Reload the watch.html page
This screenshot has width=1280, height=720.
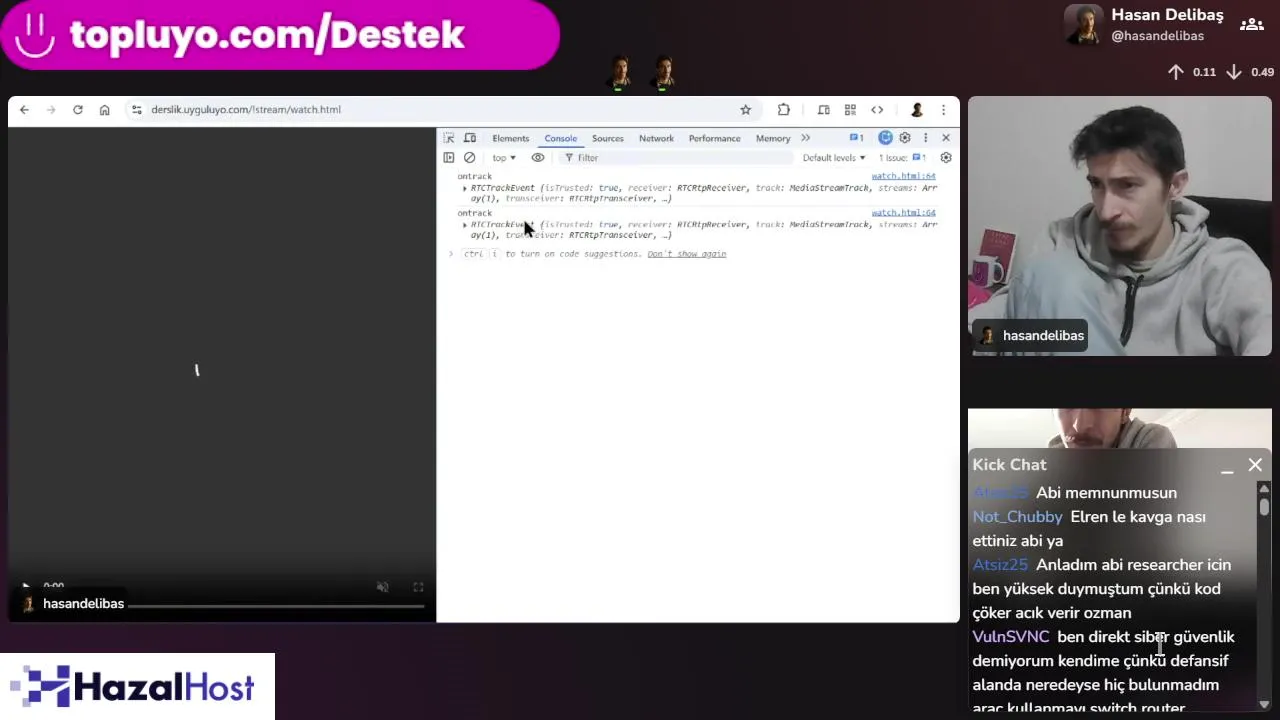[77, 110]
